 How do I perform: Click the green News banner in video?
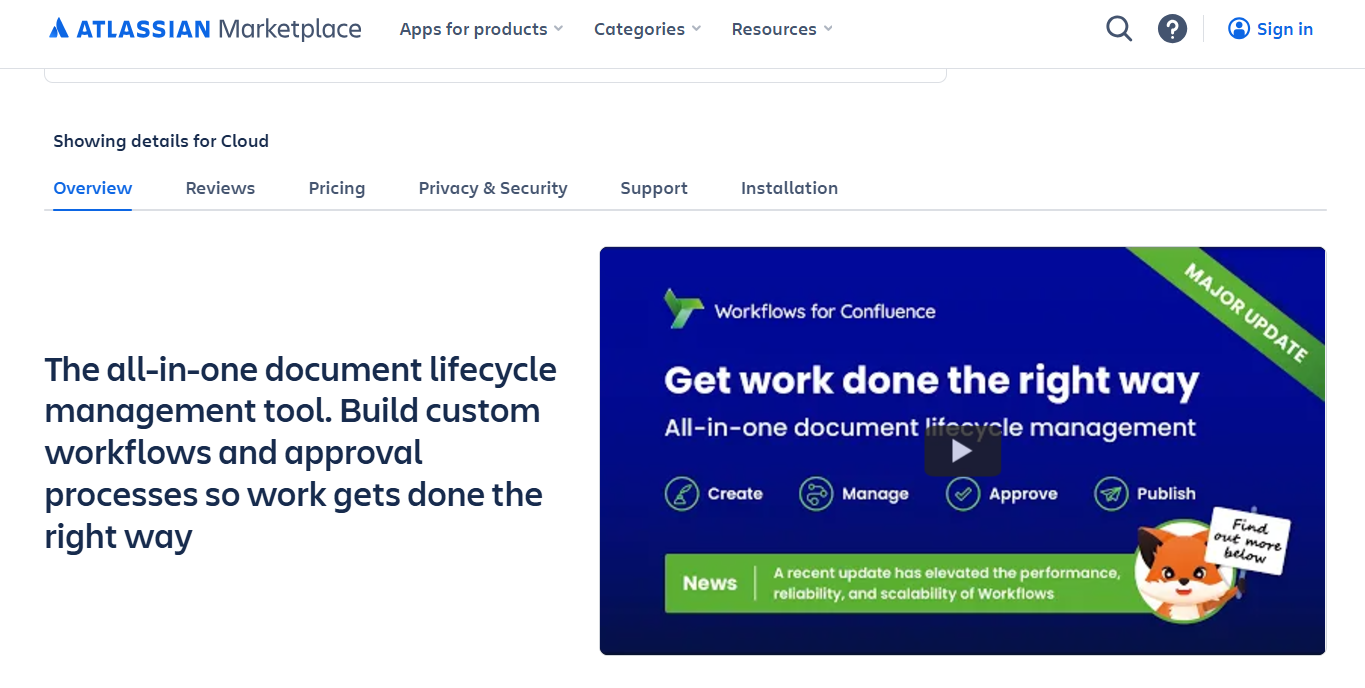click(x=890, y=583)
